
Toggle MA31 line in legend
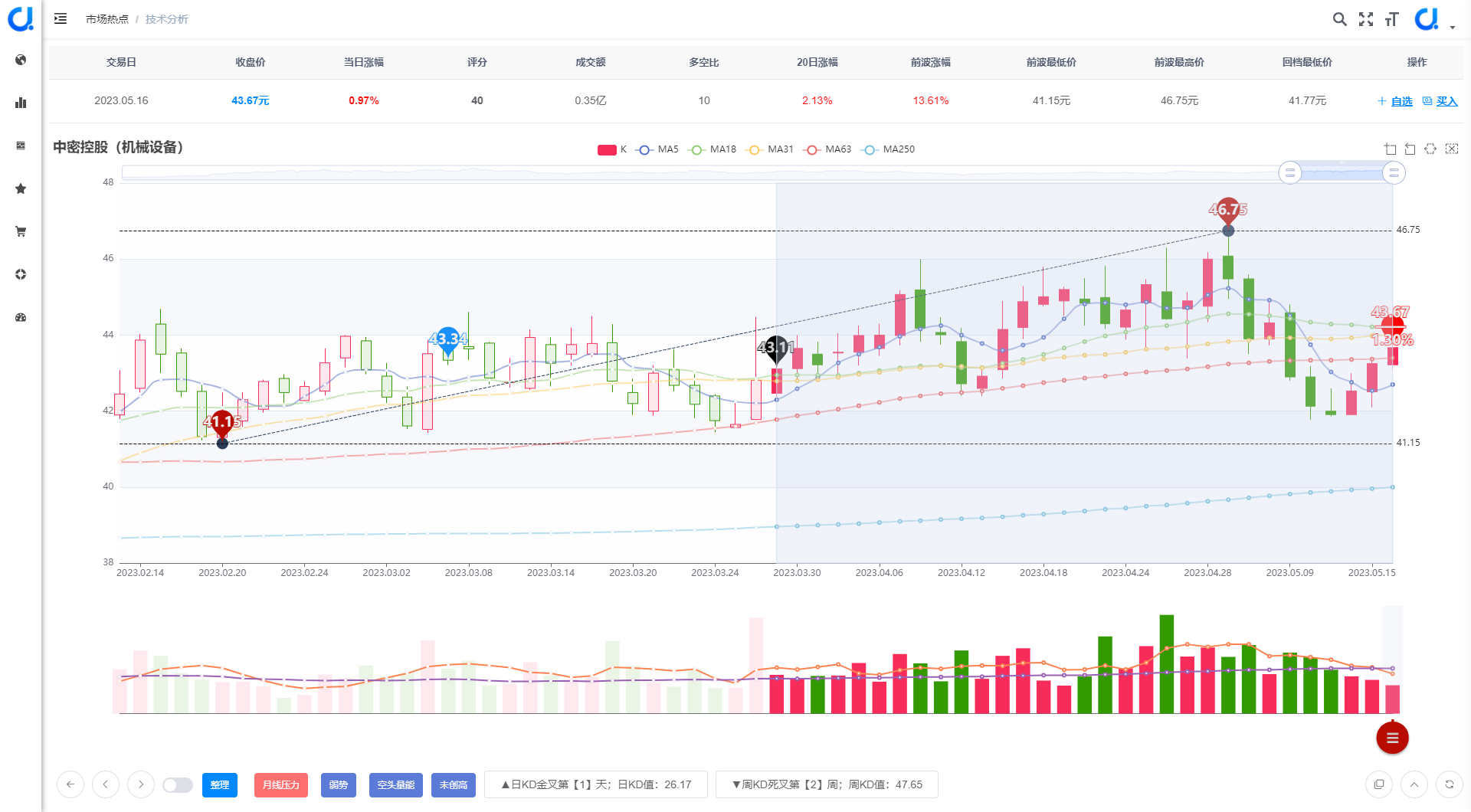770,149
